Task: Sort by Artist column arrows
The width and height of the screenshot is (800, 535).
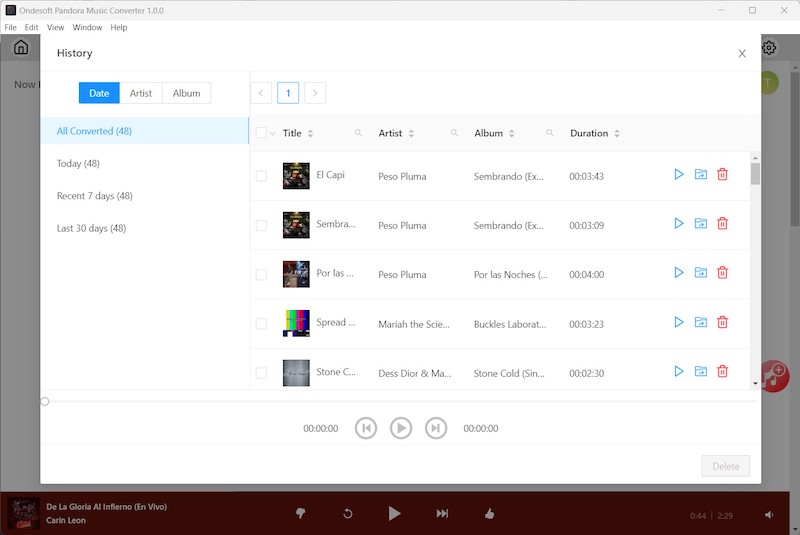Action: click(x=411, y=134)
